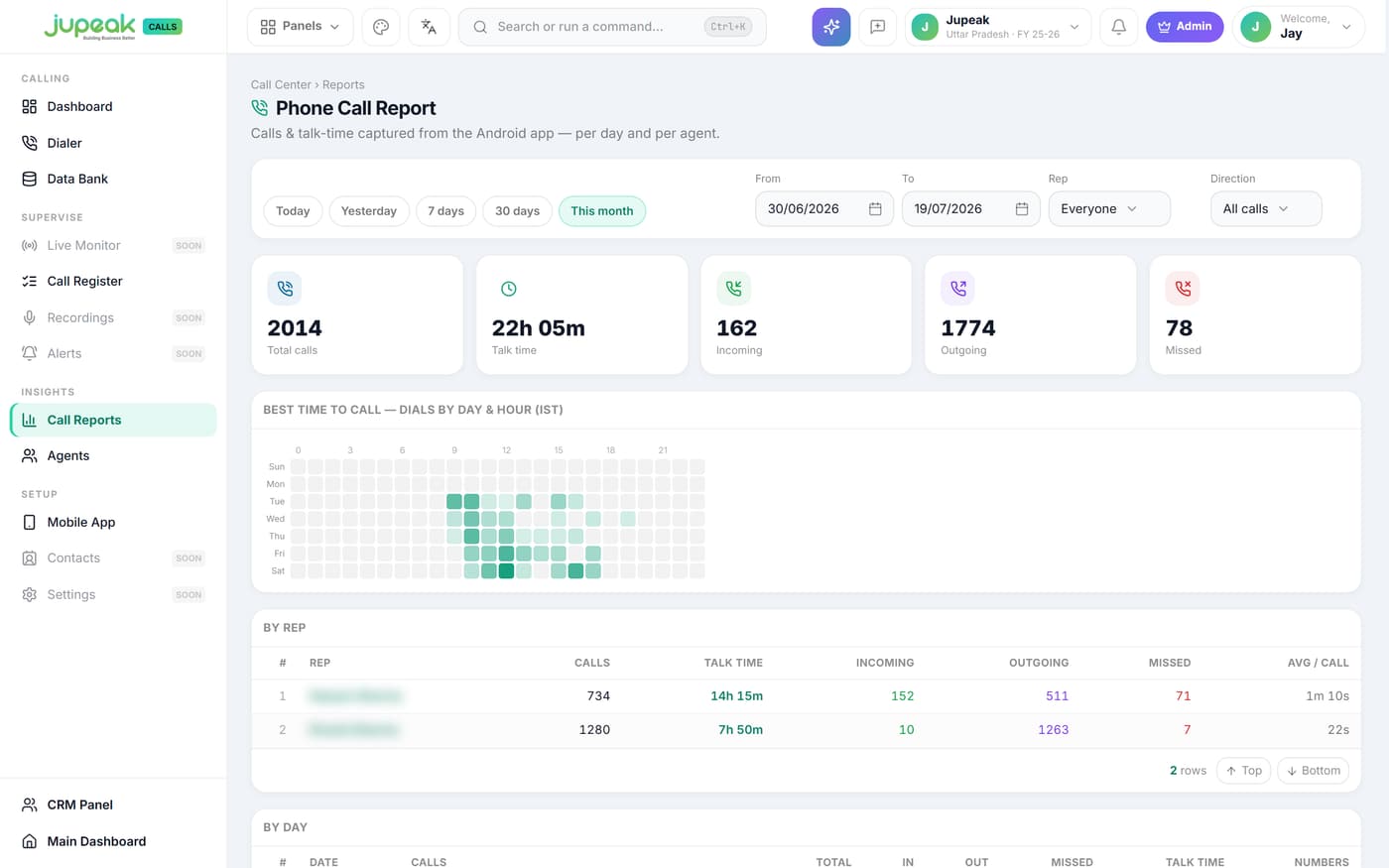Focus the search or run command field
The height and width of the screenshot is (868, 1389).
(612, 27)
